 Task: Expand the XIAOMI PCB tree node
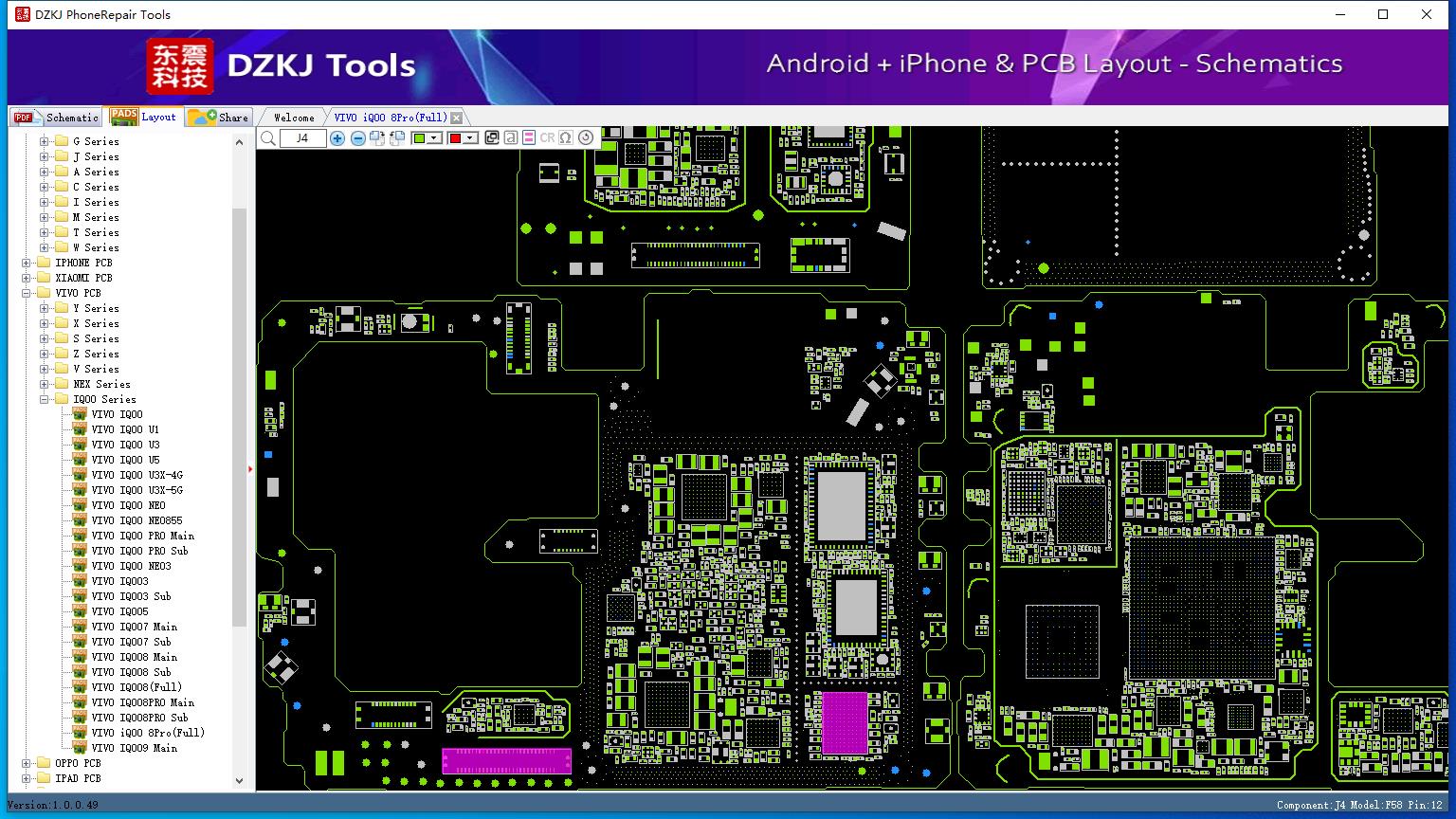tap(26, 278)
